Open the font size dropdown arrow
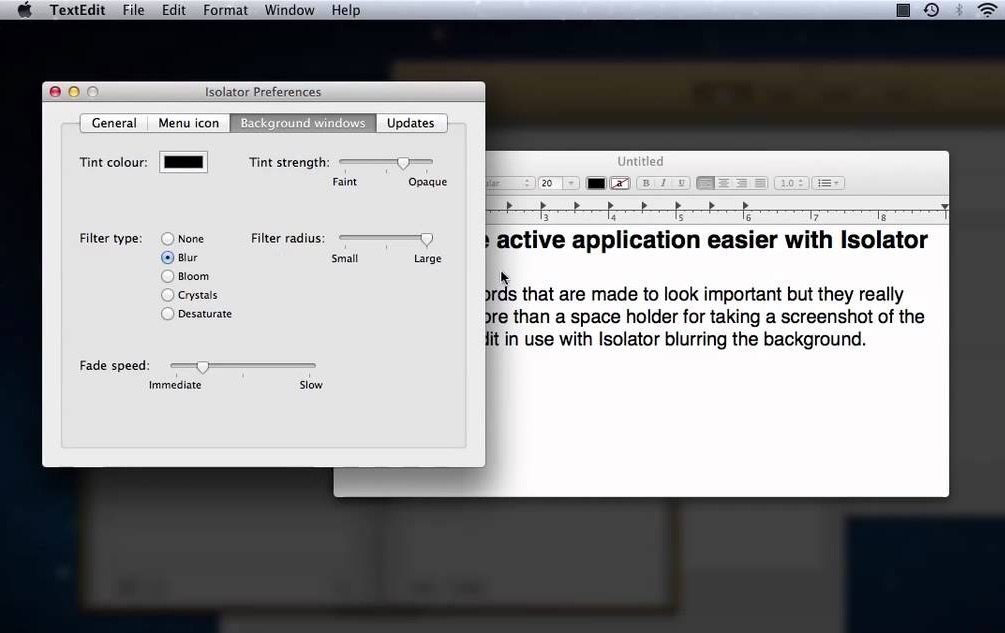The height and width of the screenshot is (633, 1005). coord(571,183)
